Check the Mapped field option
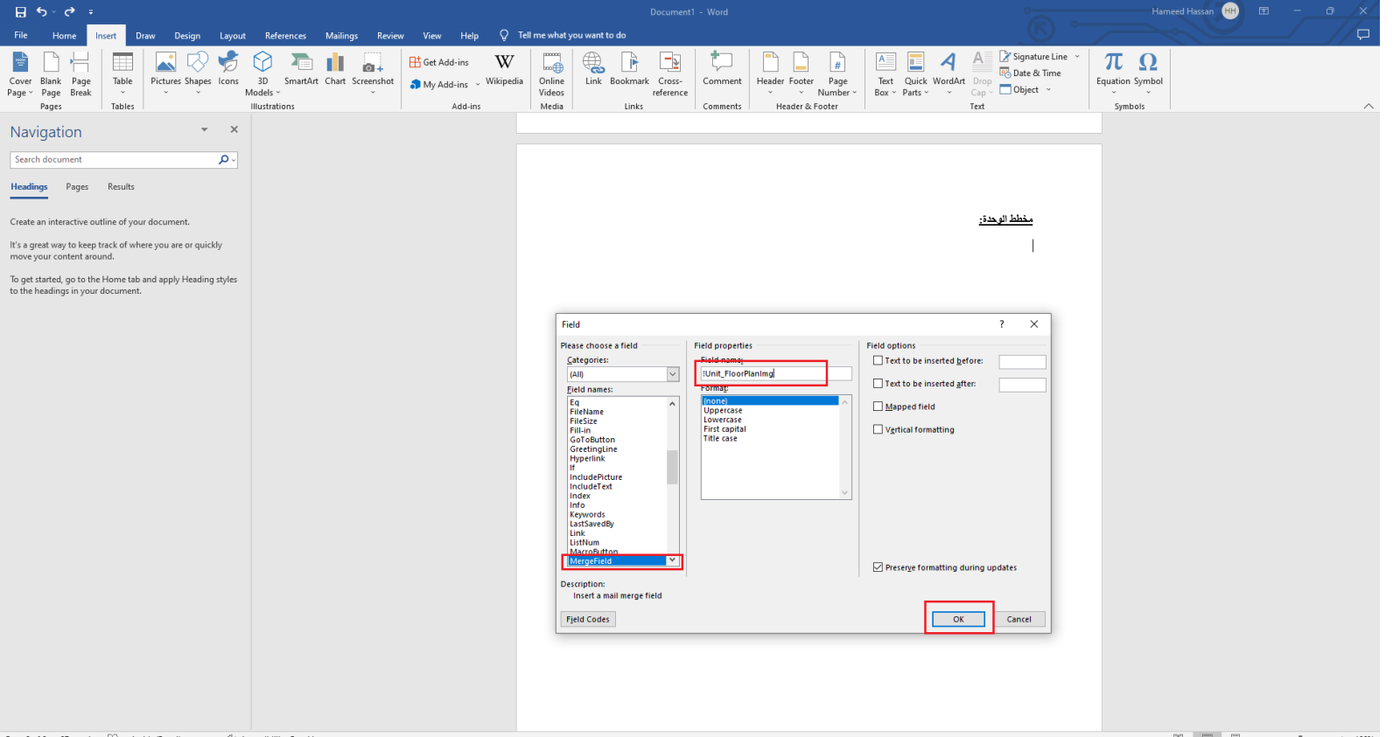The image size is (1400, 737). coord(878,407)
